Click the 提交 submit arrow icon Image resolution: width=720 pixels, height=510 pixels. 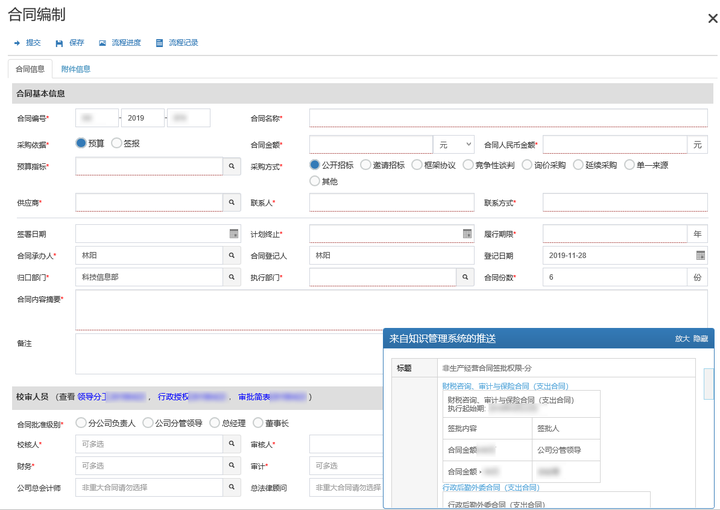17,43
